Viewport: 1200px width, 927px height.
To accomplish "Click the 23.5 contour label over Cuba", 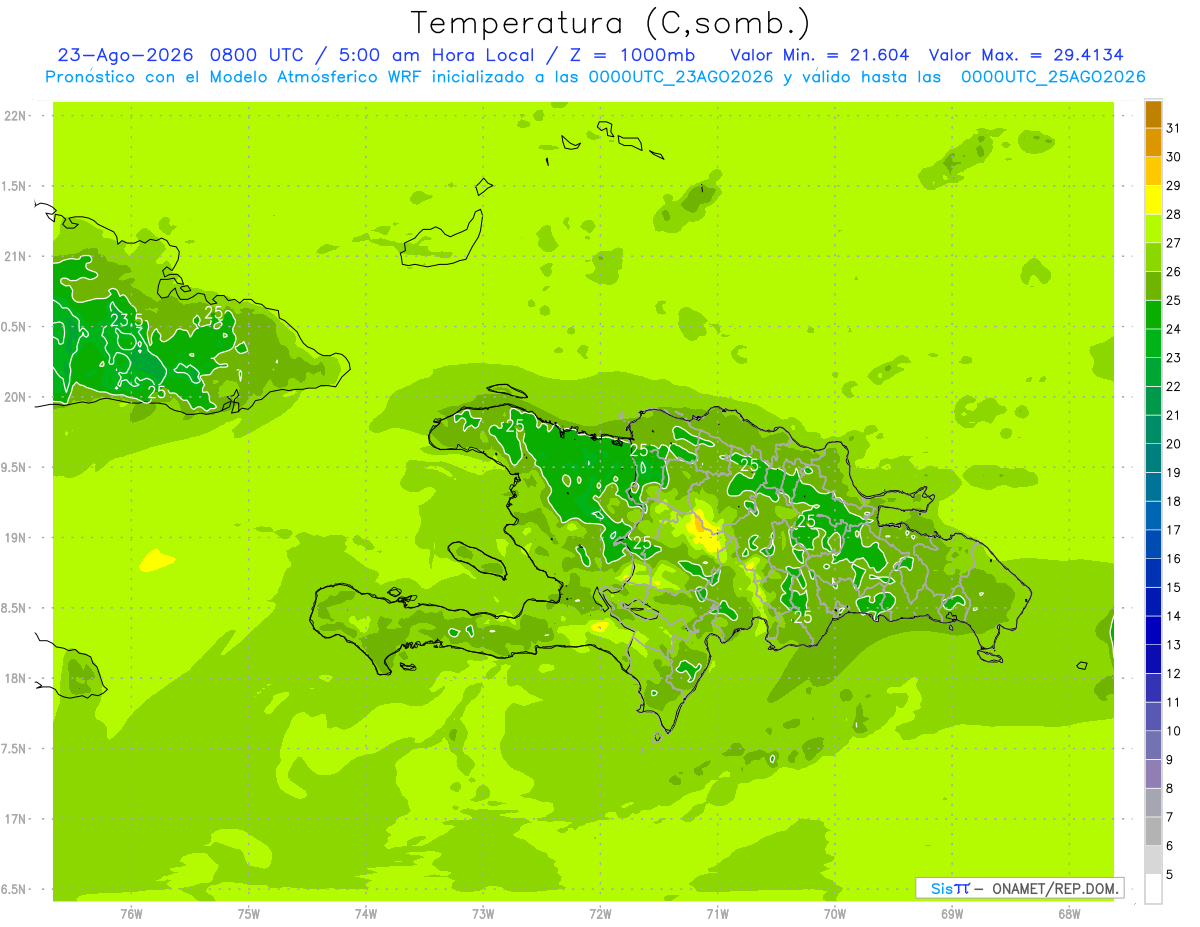I will click(127, 320).
